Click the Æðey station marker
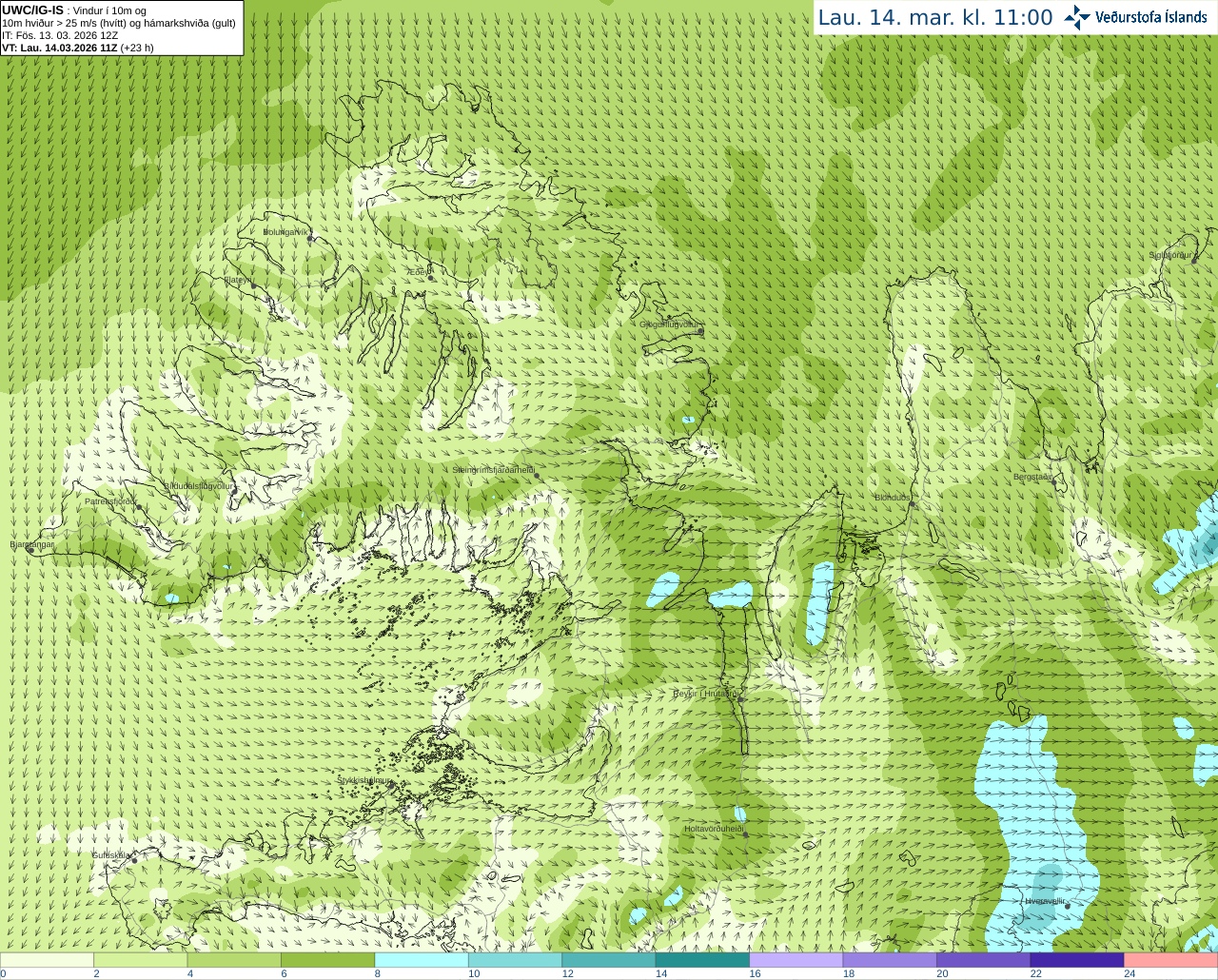 tap(430, 278)
